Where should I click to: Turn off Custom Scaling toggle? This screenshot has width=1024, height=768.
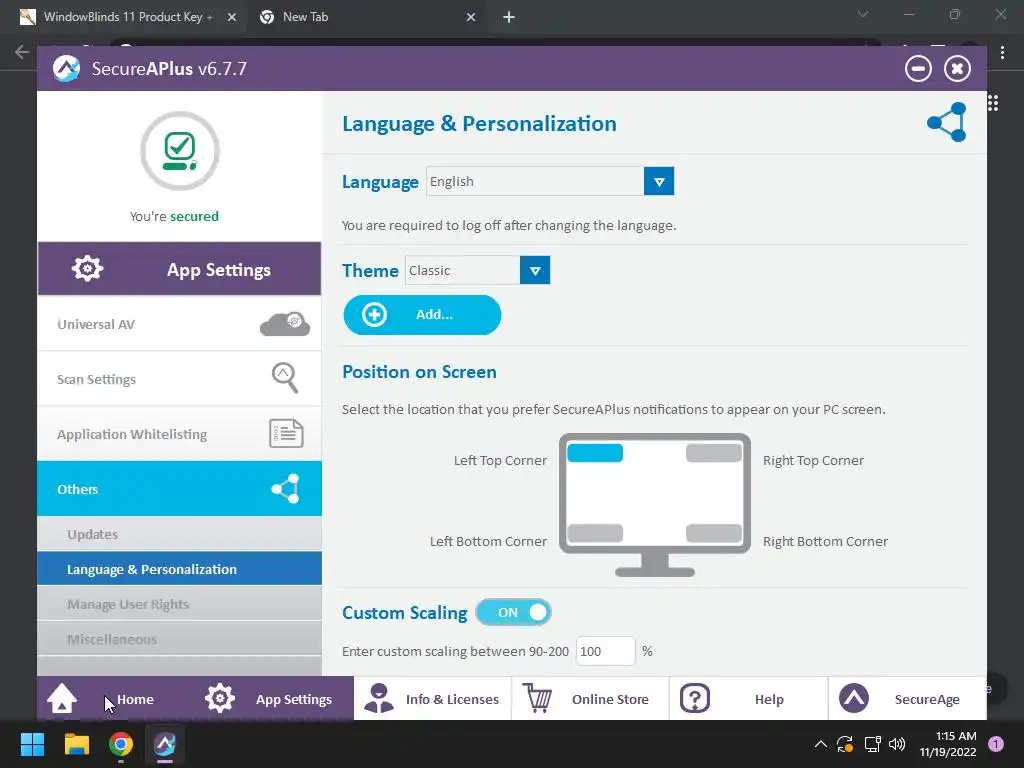coord(514,613)
